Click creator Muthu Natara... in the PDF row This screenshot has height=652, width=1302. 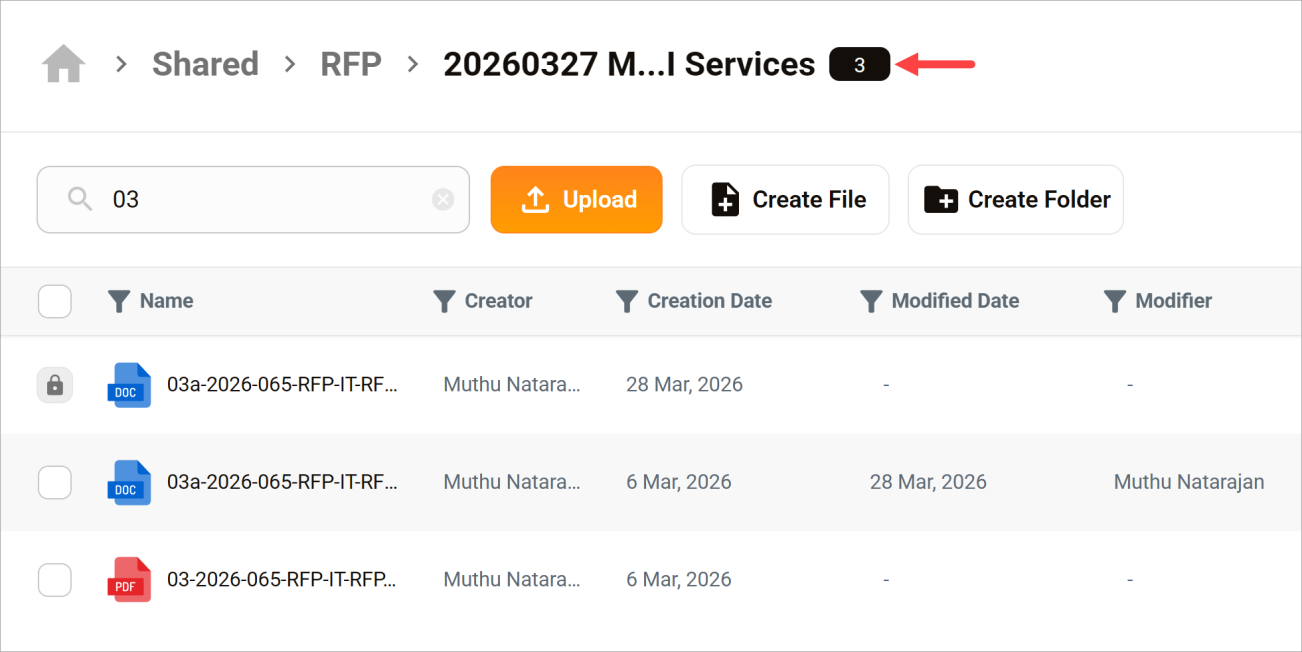click(512, 580)
